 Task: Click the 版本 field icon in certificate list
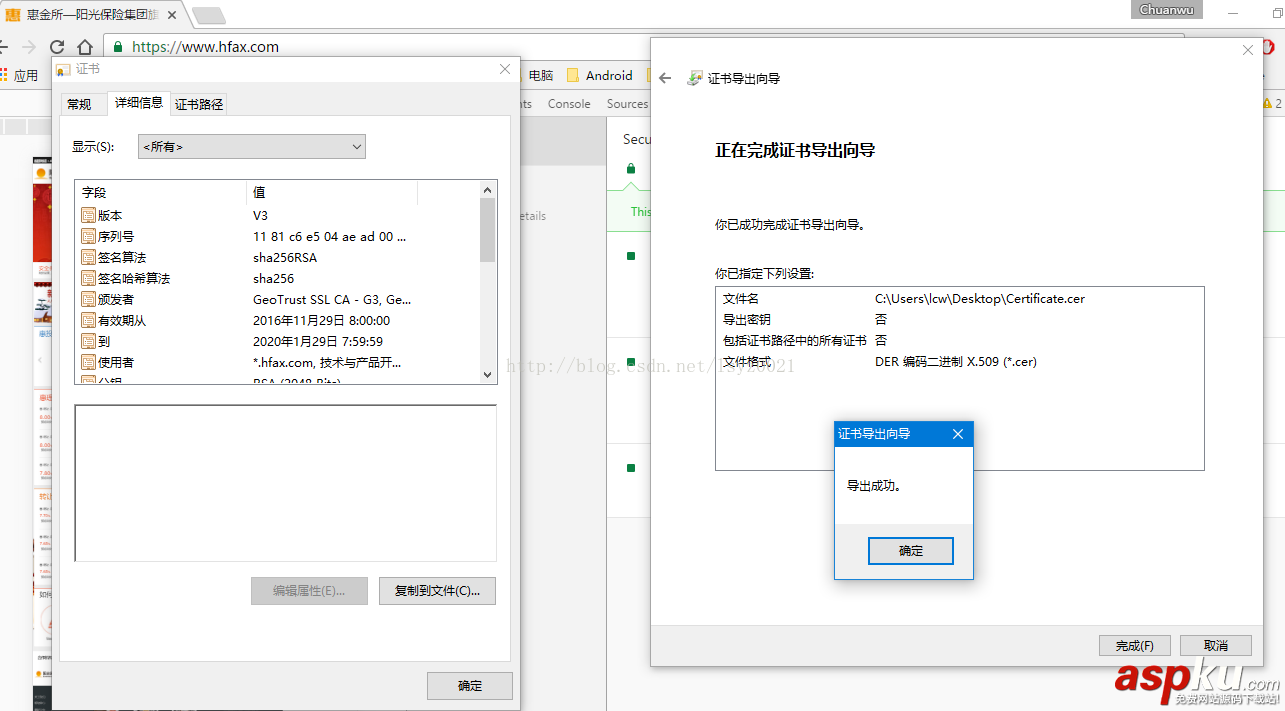[x=89, y=215]
